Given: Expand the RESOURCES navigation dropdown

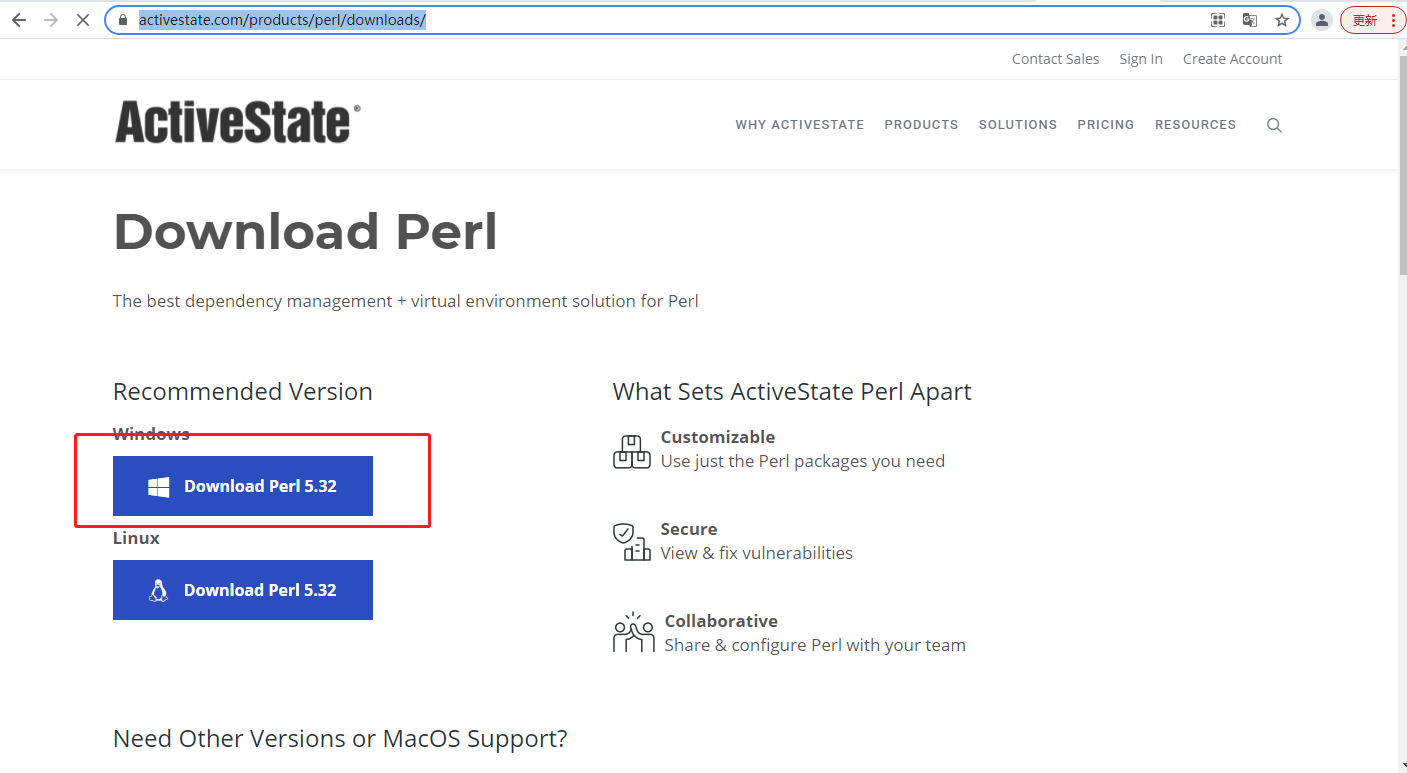Looking at the screenshot, I should pos(1195,124).
